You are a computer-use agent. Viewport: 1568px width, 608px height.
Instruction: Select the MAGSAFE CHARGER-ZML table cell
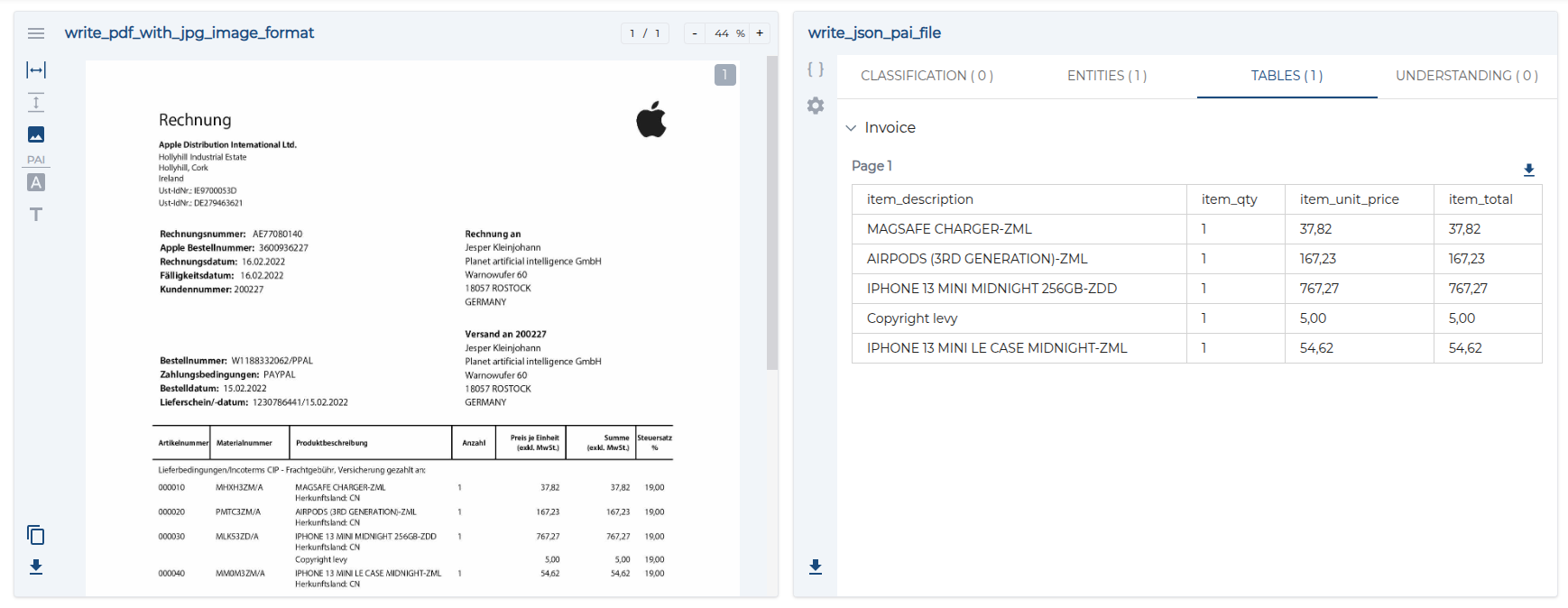click(x=1019, y=229)
